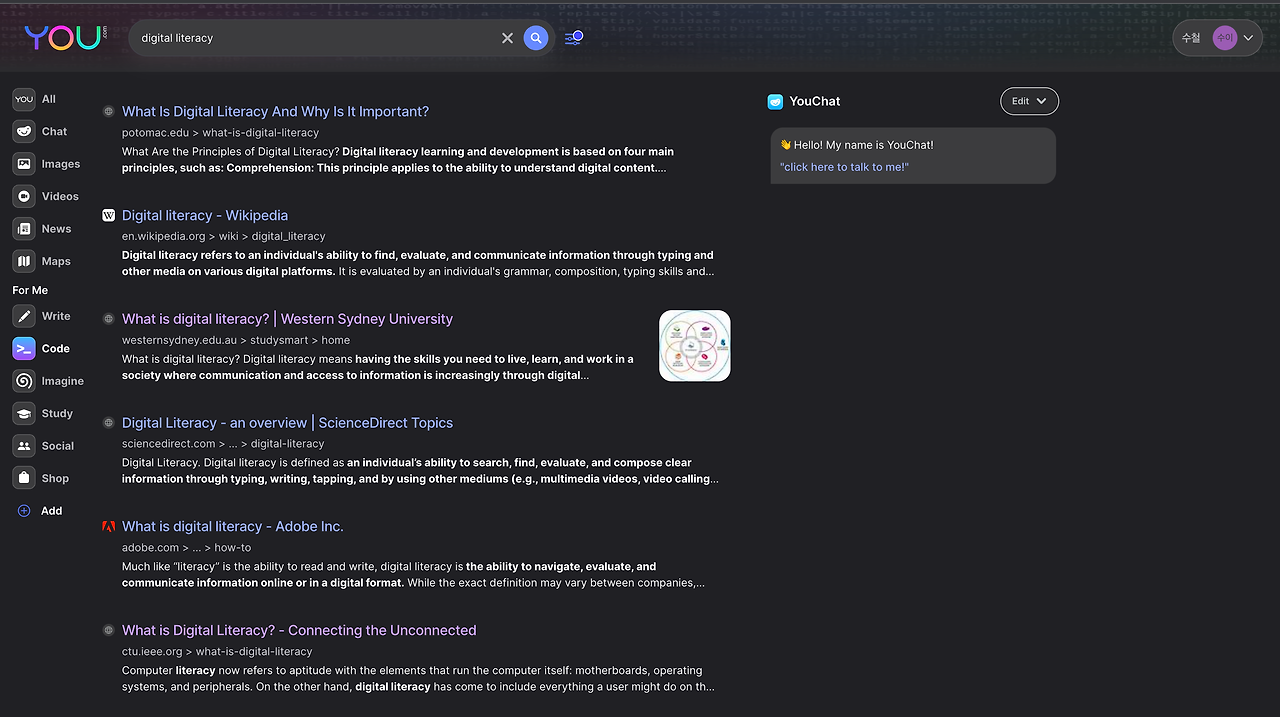Click "click here to talk to me!"
This screenshot has height=717, width=1280.
844,167
